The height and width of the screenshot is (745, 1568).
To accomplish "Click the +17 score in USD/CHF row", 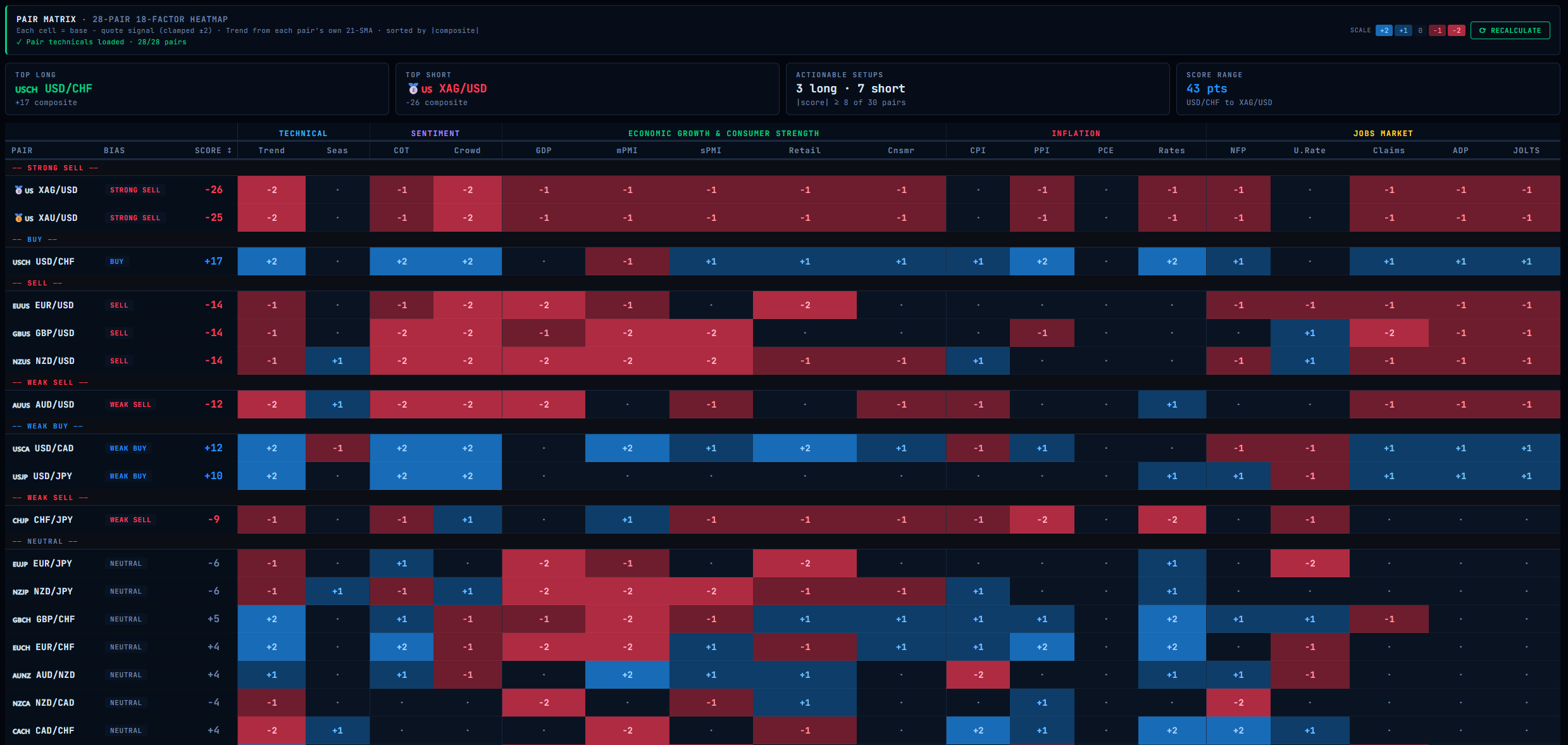I will click(x=213, y=261).
